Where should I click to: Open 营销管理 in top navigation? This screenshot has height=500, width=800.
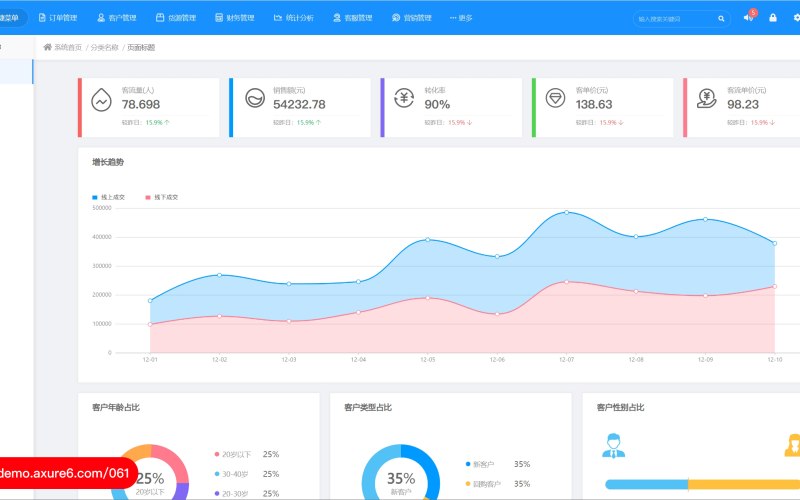pyautogui.click(x=412, y=18)
